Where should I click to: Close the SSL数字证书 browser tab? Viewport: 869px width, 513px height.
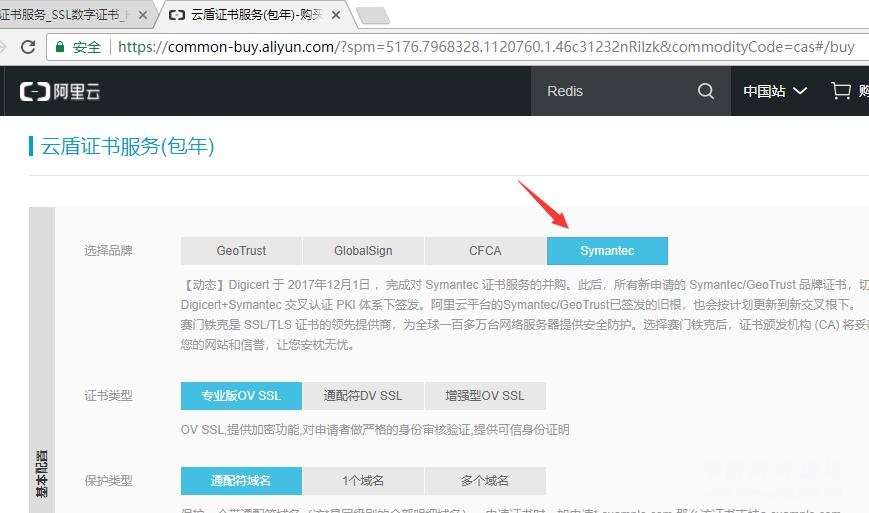143,15
